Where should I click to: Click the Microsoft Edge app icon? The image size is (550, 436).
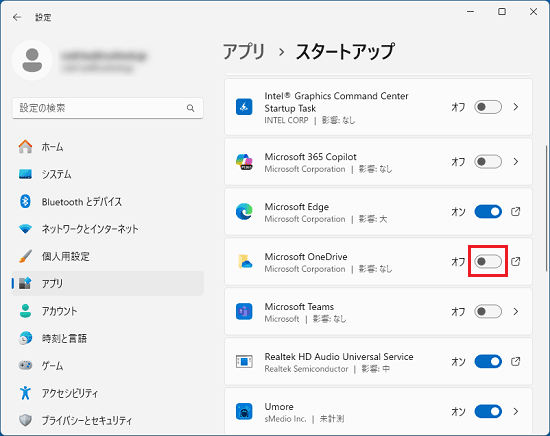[x=244, y=212]
